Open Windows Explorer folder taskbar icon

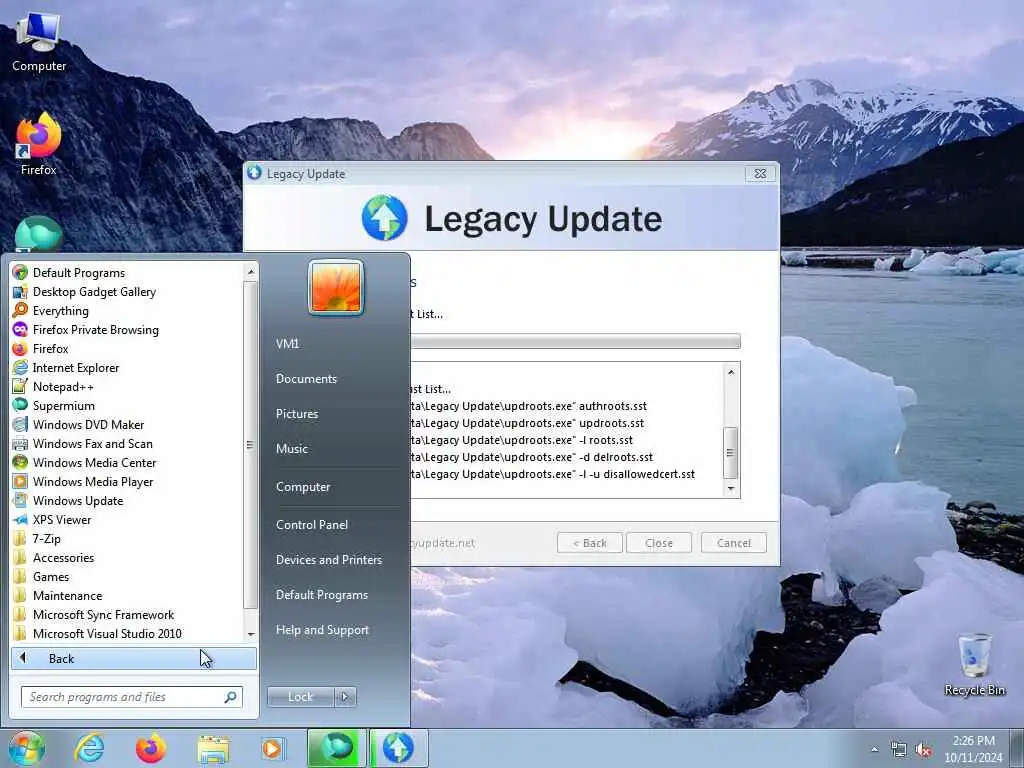pos(214,748)
